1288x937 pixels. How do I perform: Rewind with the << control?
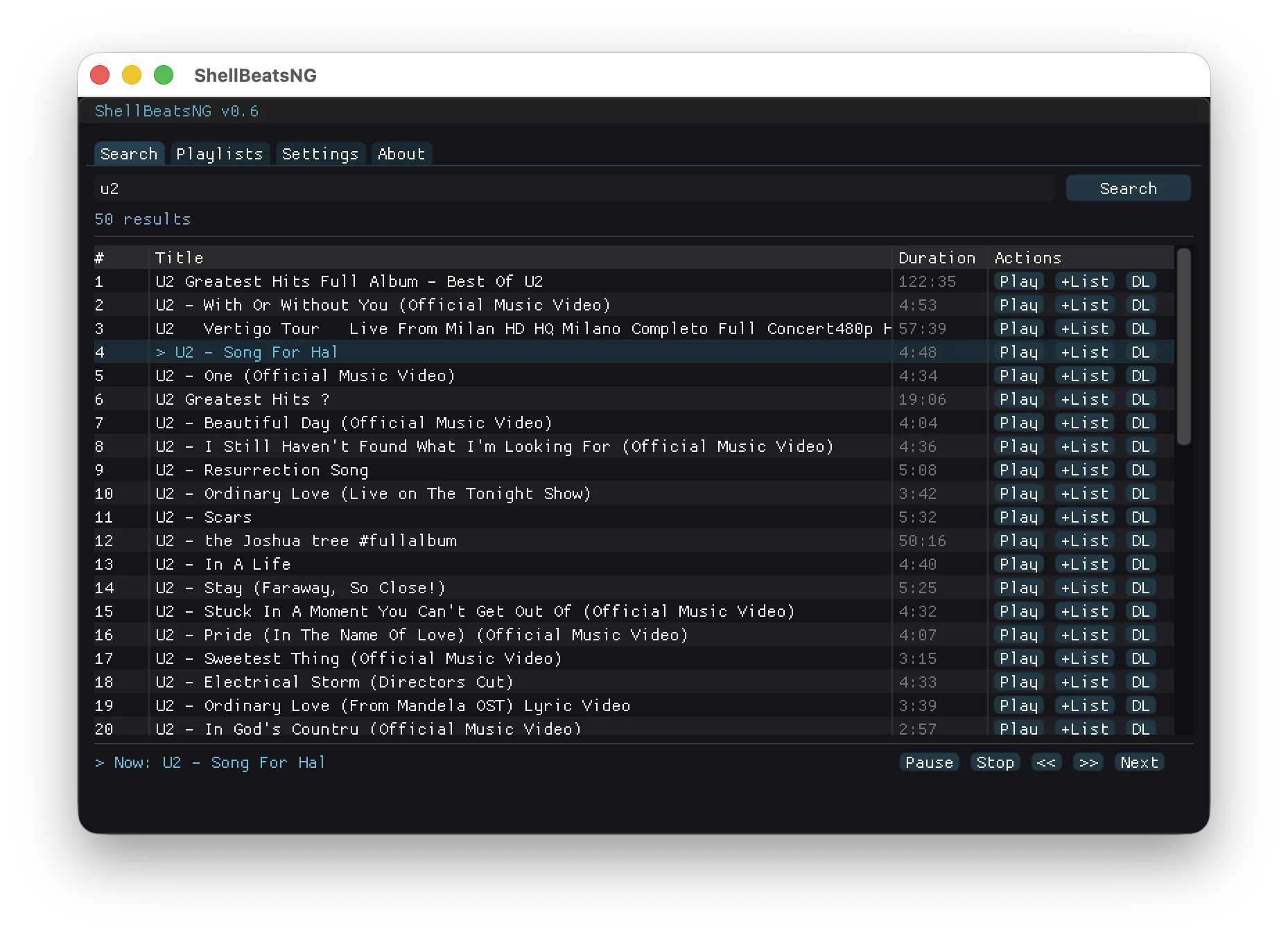tap(1047, 762)
